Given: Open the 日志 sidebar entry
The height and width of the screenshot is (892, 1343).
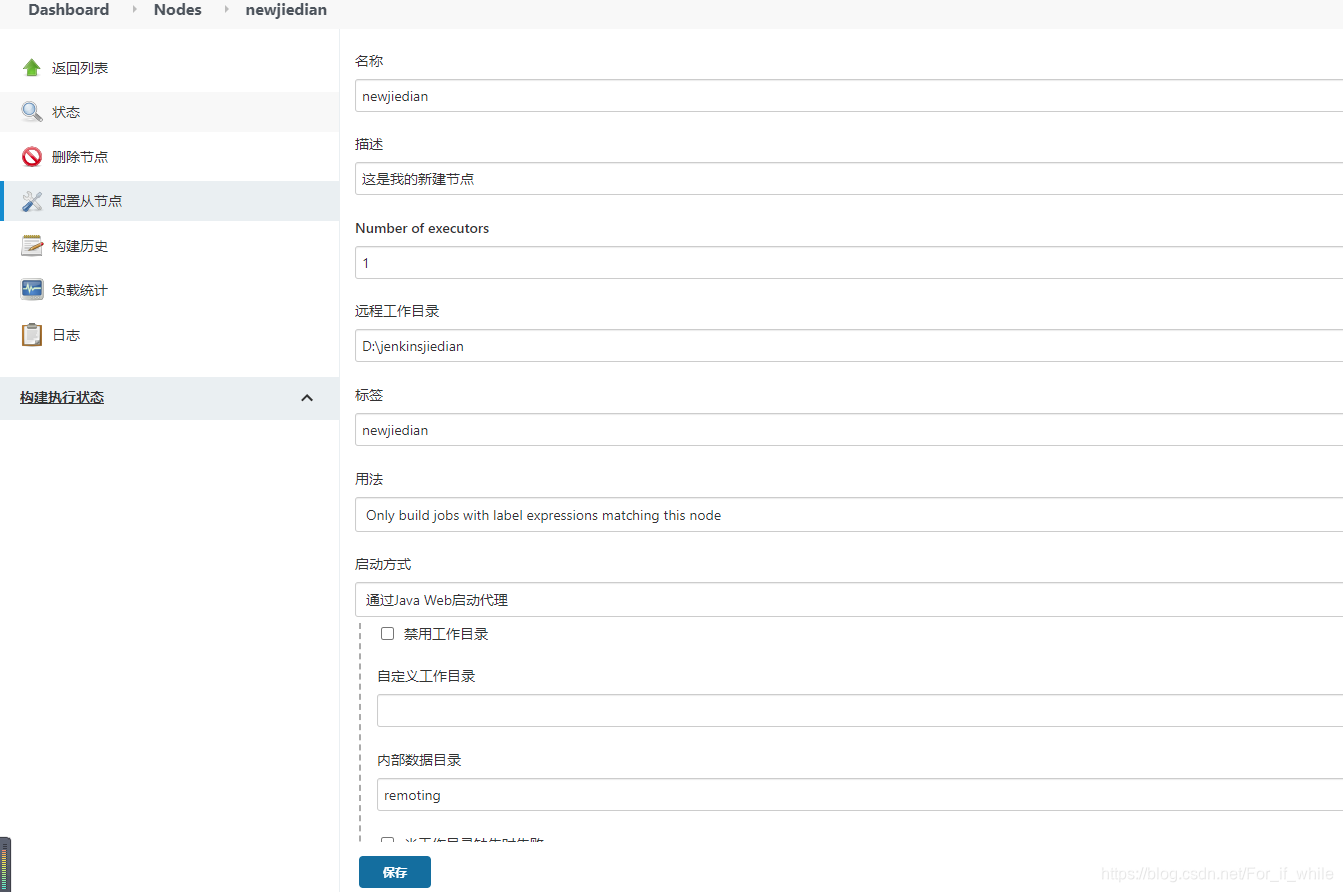Looking at the screenshot, I should click(66, 335).
